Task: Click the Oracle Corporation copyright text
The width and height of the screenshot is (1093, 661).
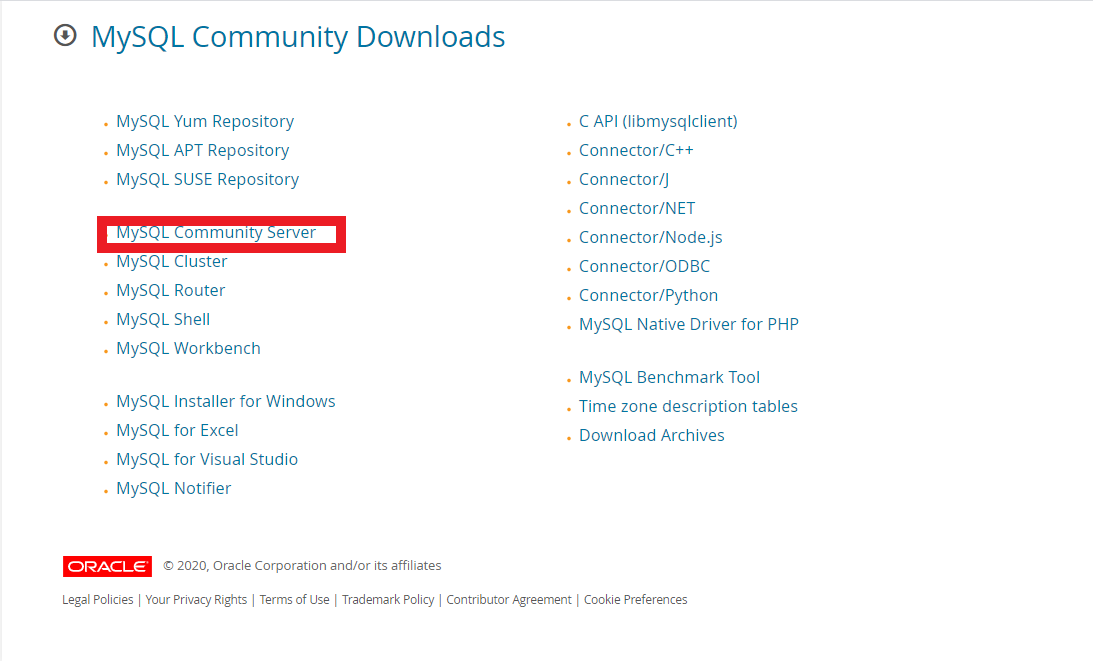Action: [x=303, y=565]
